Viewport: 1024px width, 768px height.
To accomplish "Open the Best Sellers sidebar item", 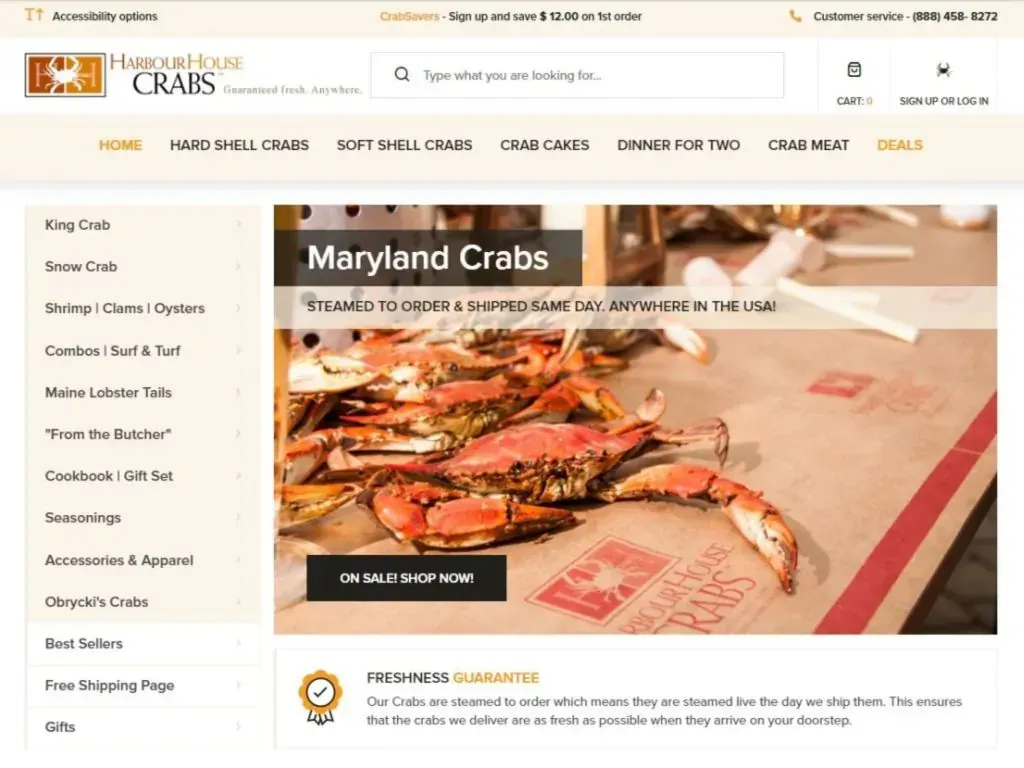I will pos(143,643).
